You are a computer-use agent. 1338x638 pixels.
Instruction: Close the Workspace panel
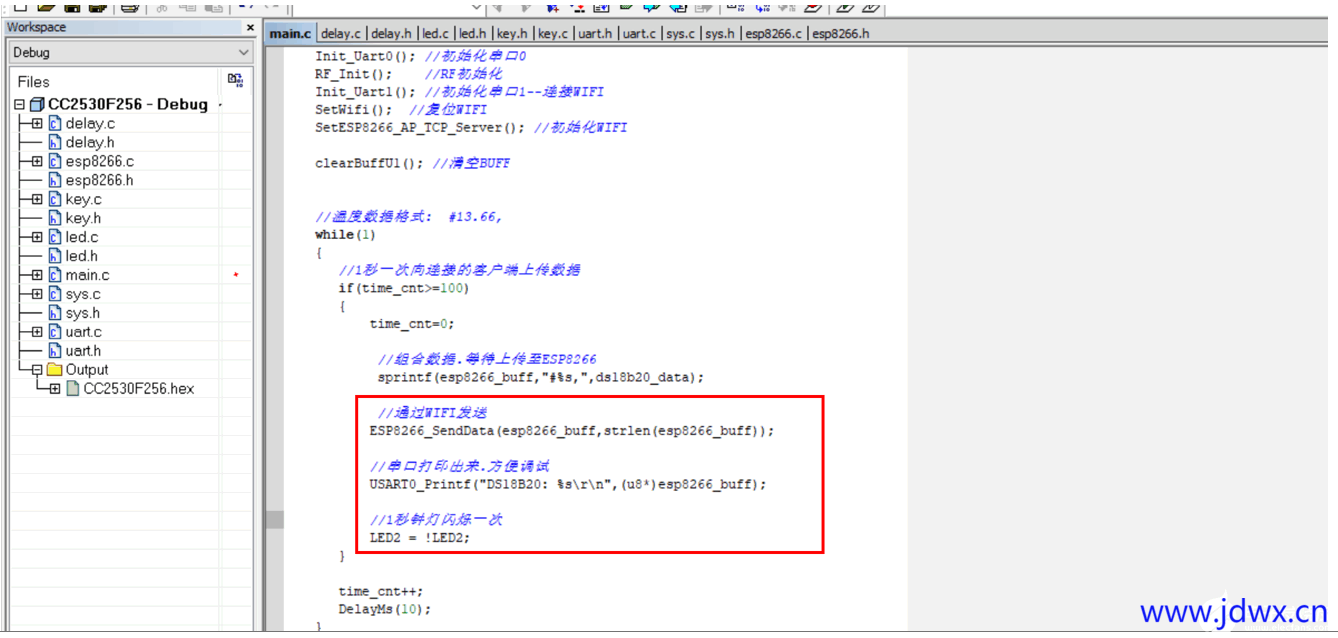pos(250,28)
